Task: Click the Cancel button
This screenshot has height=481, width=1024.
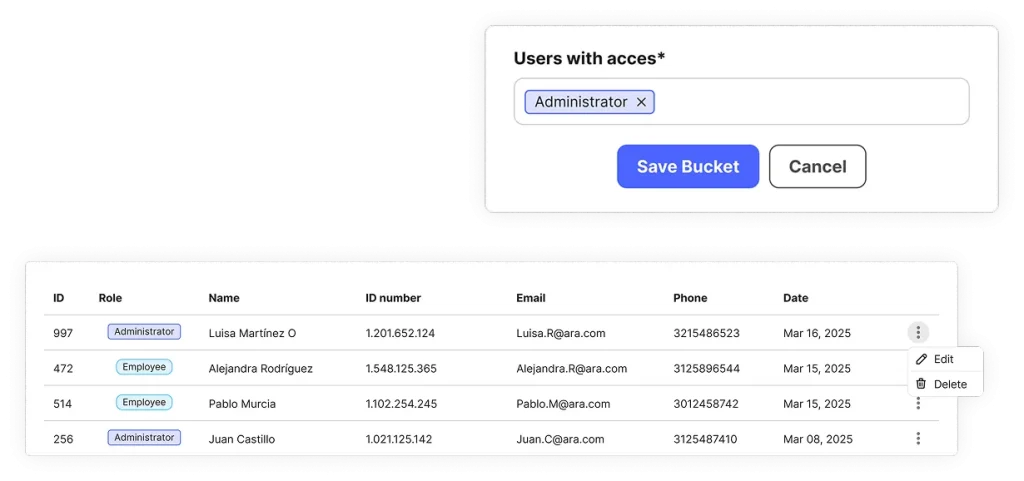Action: coord(818,166)
